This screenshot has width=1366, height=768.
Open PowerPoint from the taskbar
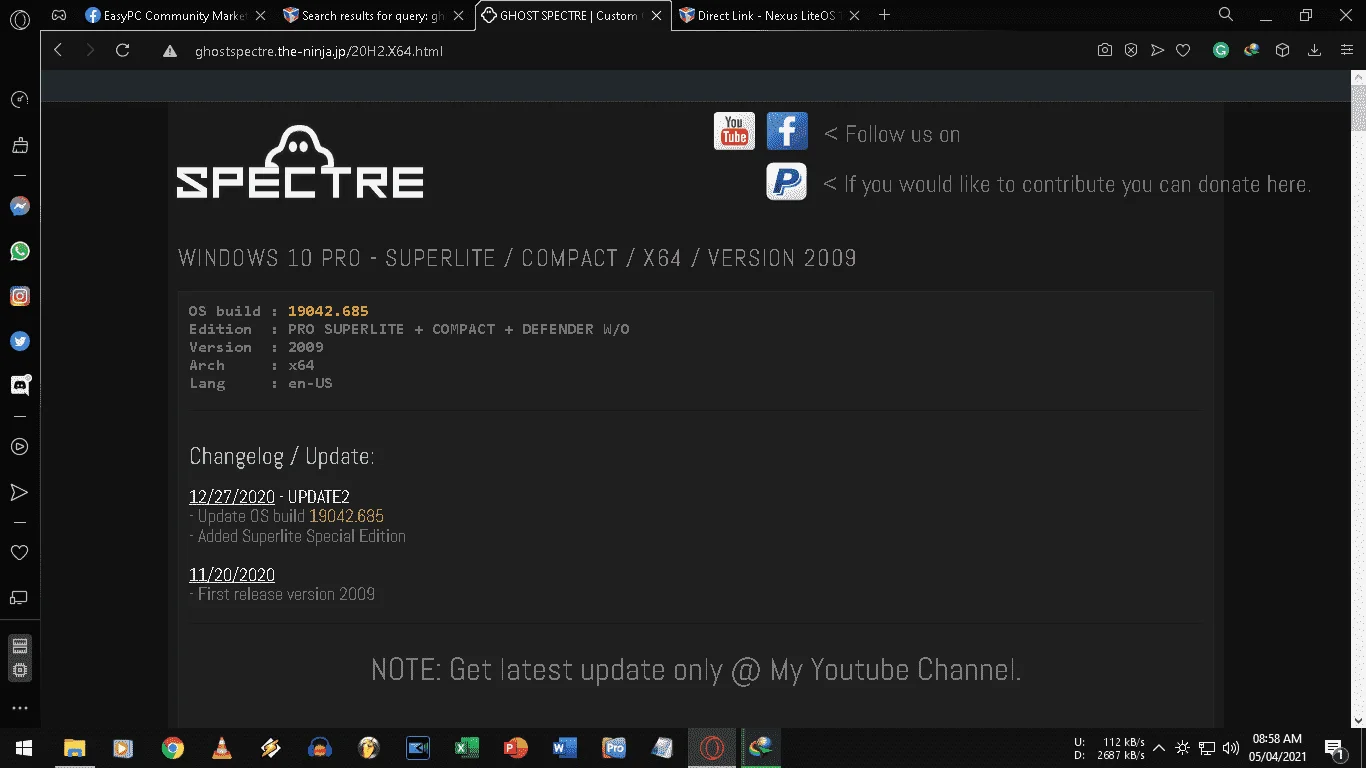pos(516,747)
